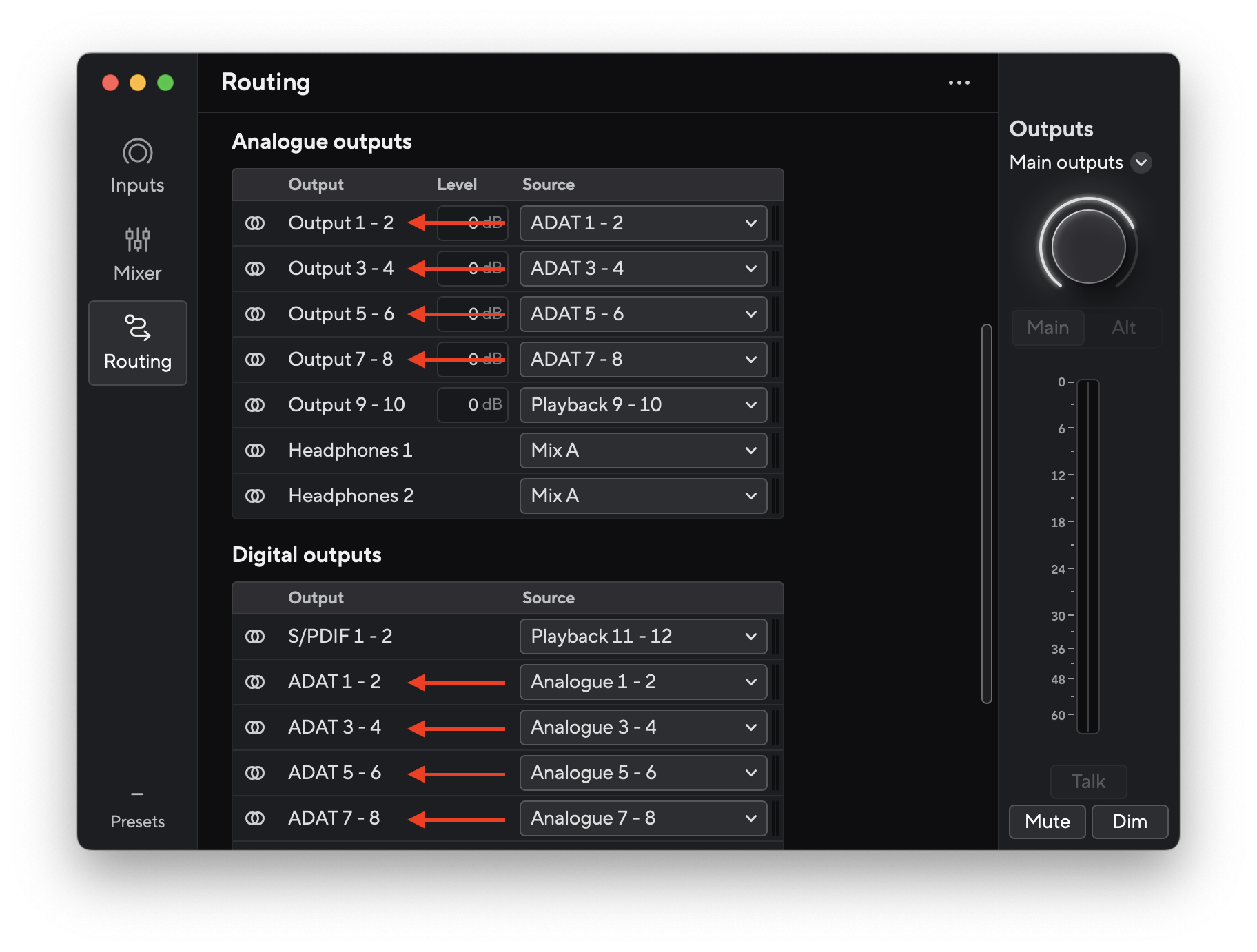This screenshot has height=952, width=1257.
Task: Activate the Talk button
Action: coord(1087,781)
